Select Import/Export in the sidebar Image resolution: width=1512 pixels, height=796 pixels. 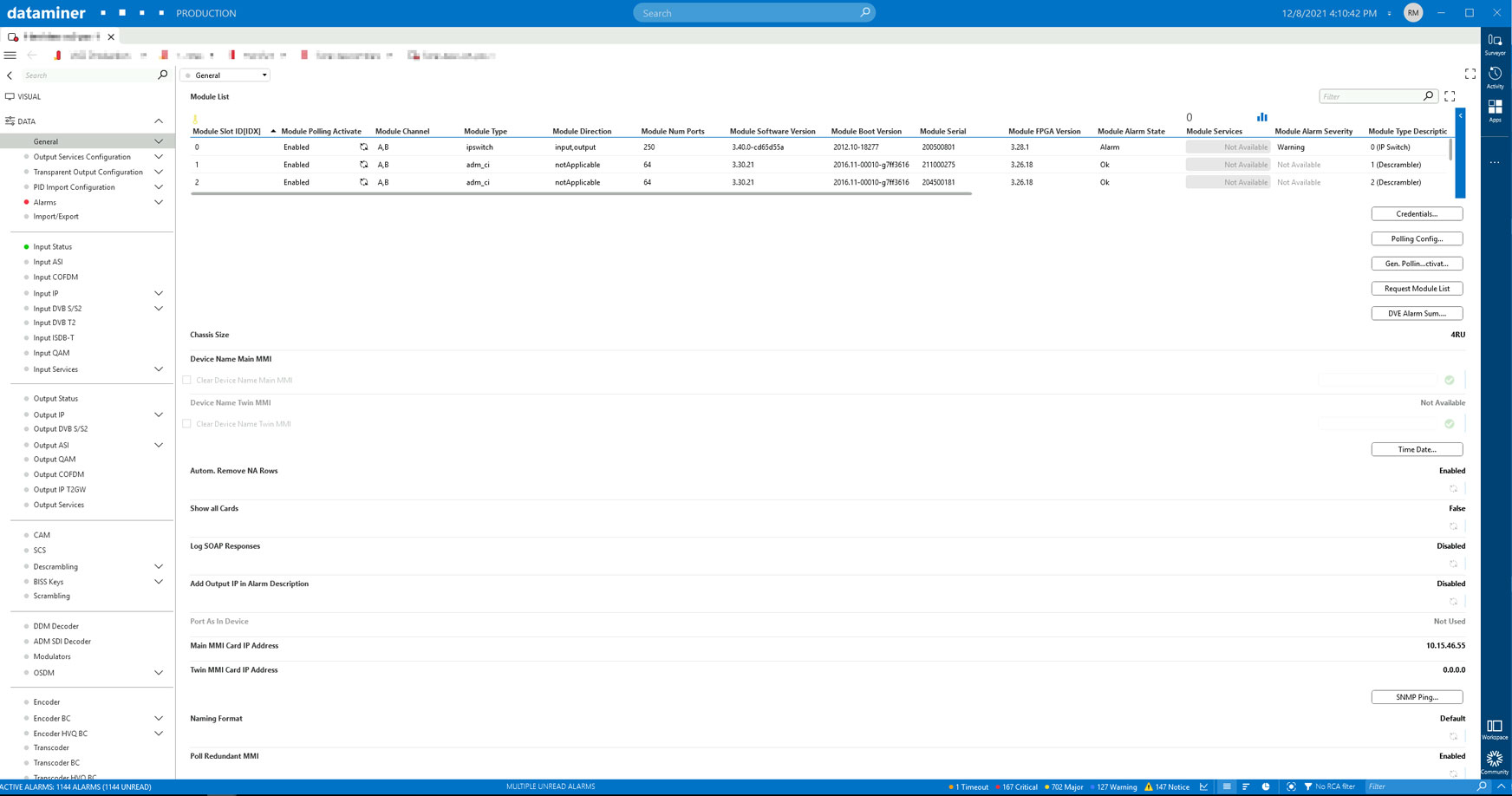coord(55,217)
